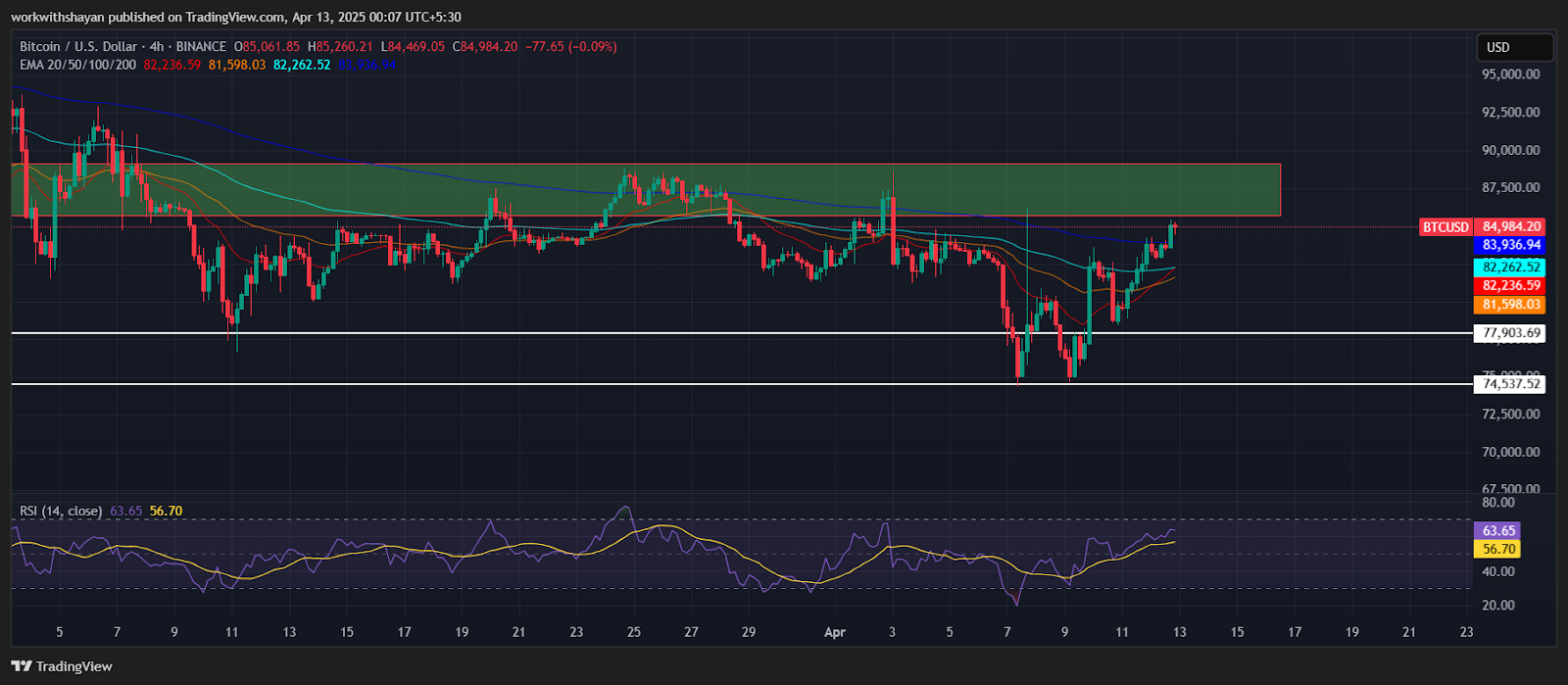Select the 77,903.69 horizontal line label
Screen dimensions: 1568x685
coord(1511,333)
